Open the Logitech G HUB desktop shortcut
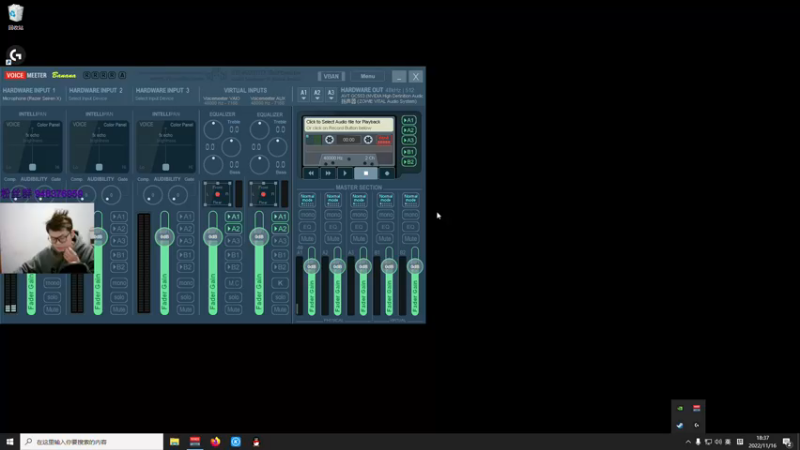The height and width of the screenshot is (450, 800). click(15, 55)
